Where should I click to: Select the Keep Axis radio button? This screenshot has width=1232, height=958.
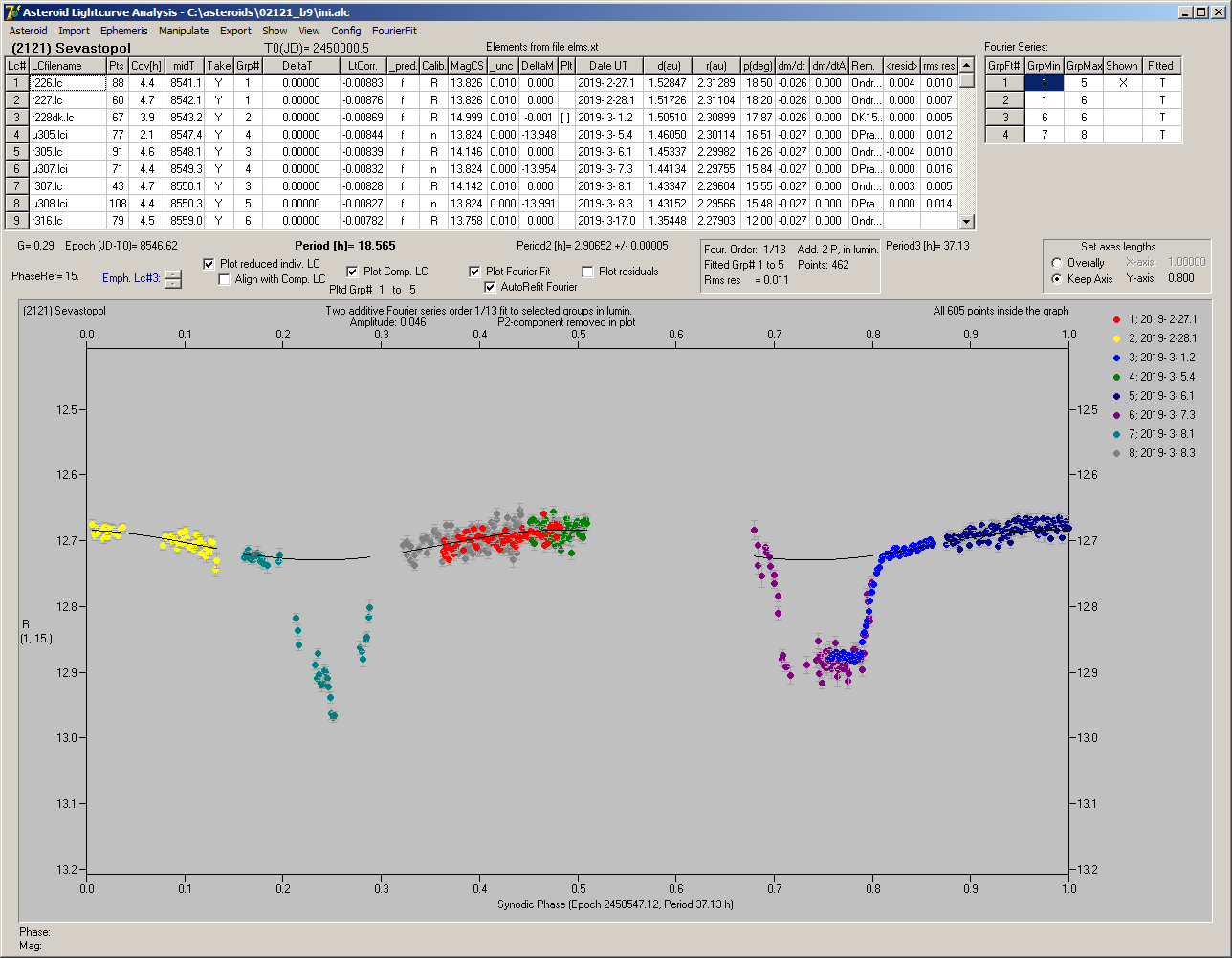click(1056, 279)
